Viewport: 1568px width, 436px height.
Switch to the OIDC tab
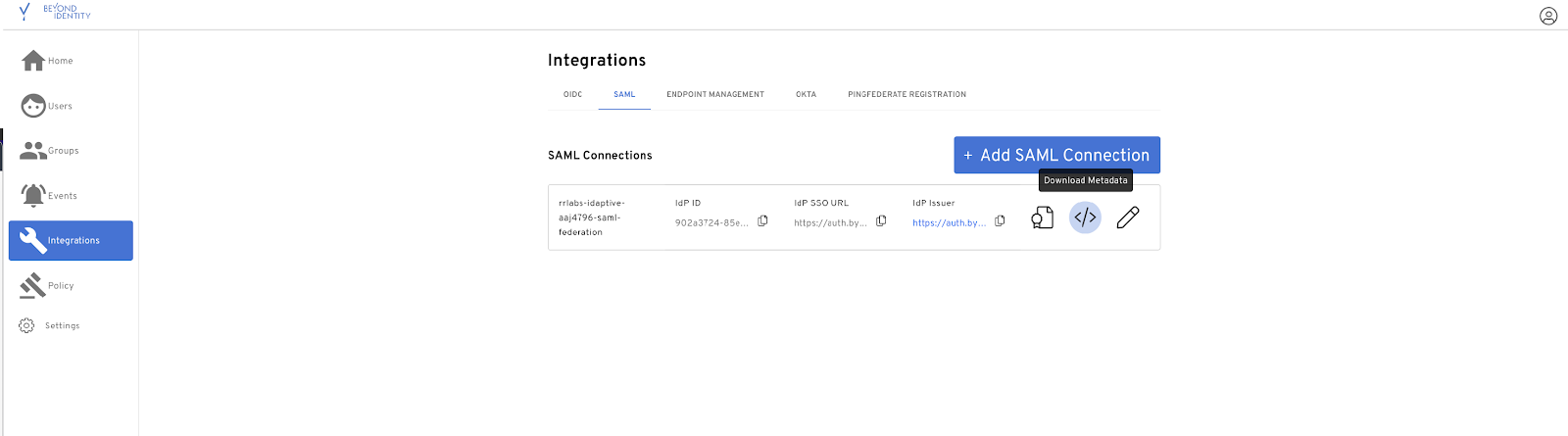click(573, 95)
